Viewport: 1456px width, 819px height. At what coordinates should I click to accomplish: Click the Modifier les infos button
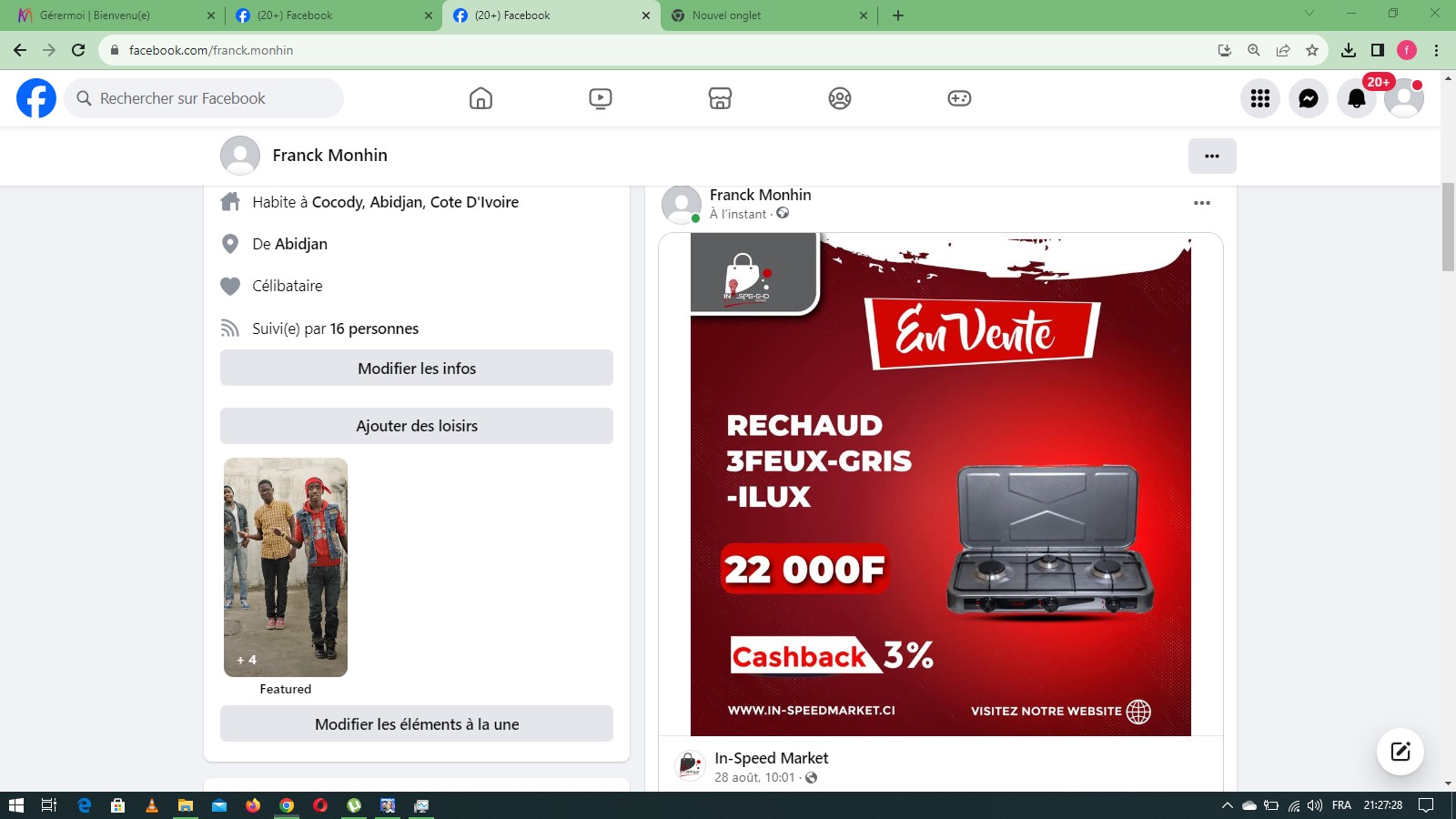pos(417,369)
